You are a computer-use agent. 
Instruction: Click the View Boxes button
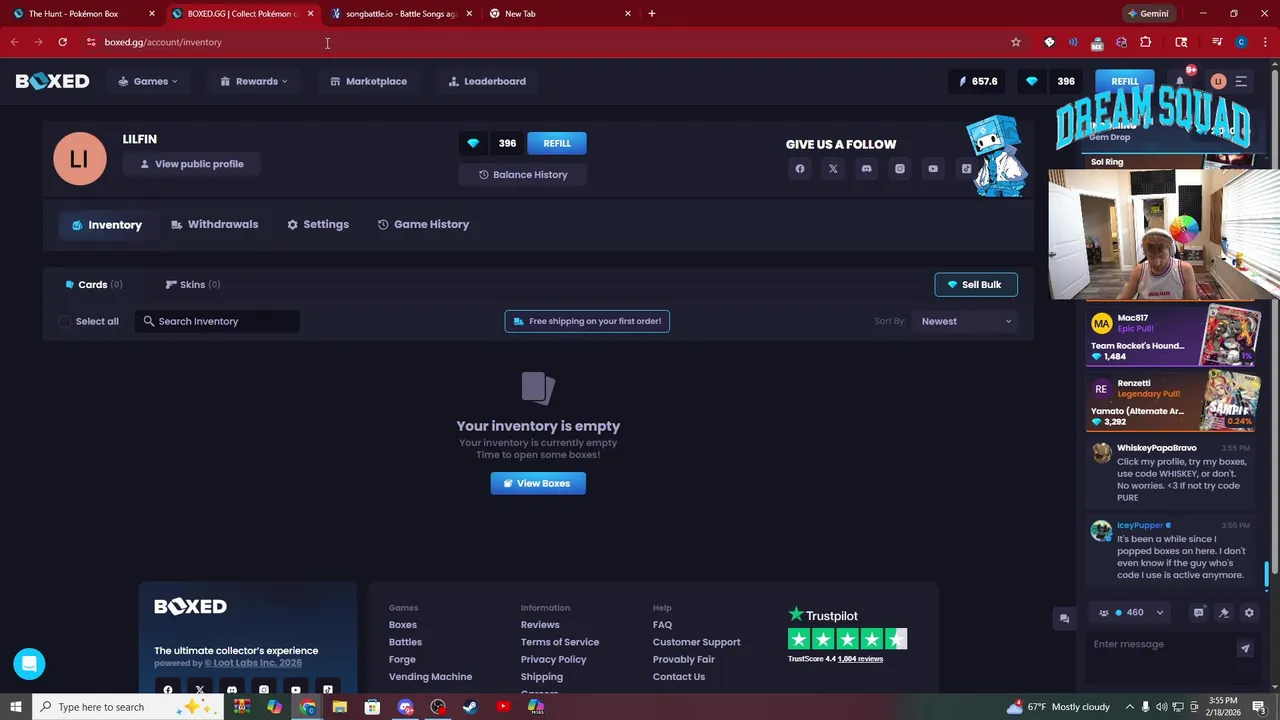pos(538,483)
